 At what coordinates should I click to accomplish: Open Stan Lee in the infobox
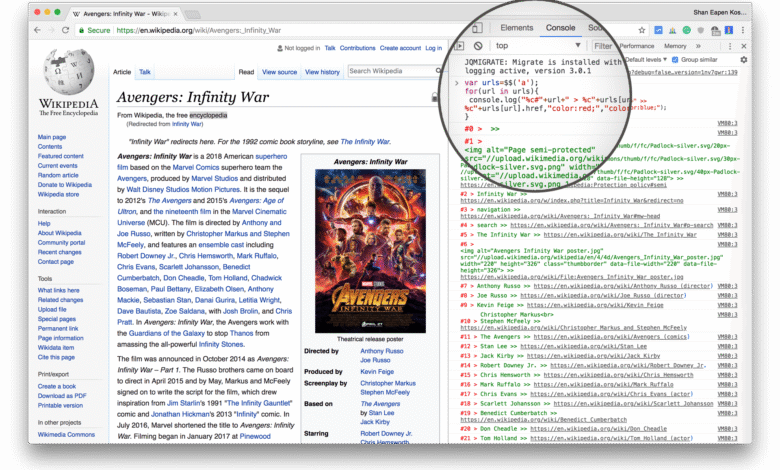[x=382, y=413]
